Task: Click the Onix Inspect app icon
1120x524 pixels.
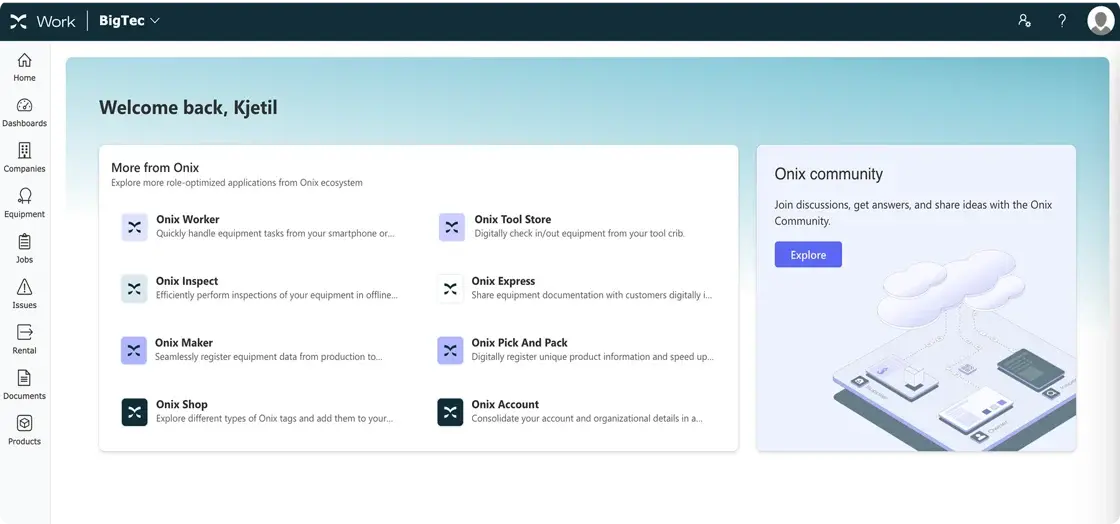Action: (134, 288)
